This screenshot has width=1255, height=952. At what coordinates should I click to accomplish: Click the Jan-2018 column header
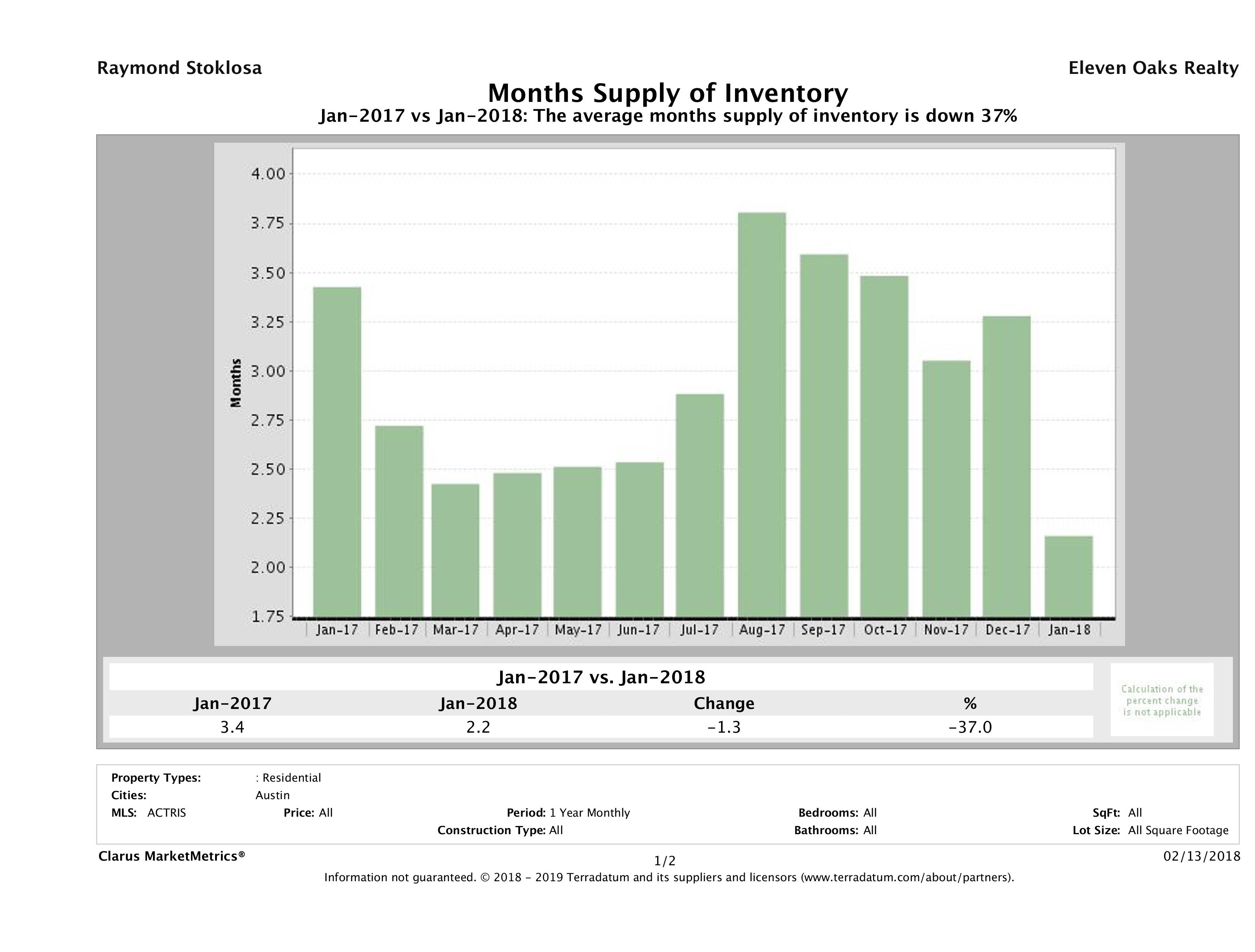point(478,703)
